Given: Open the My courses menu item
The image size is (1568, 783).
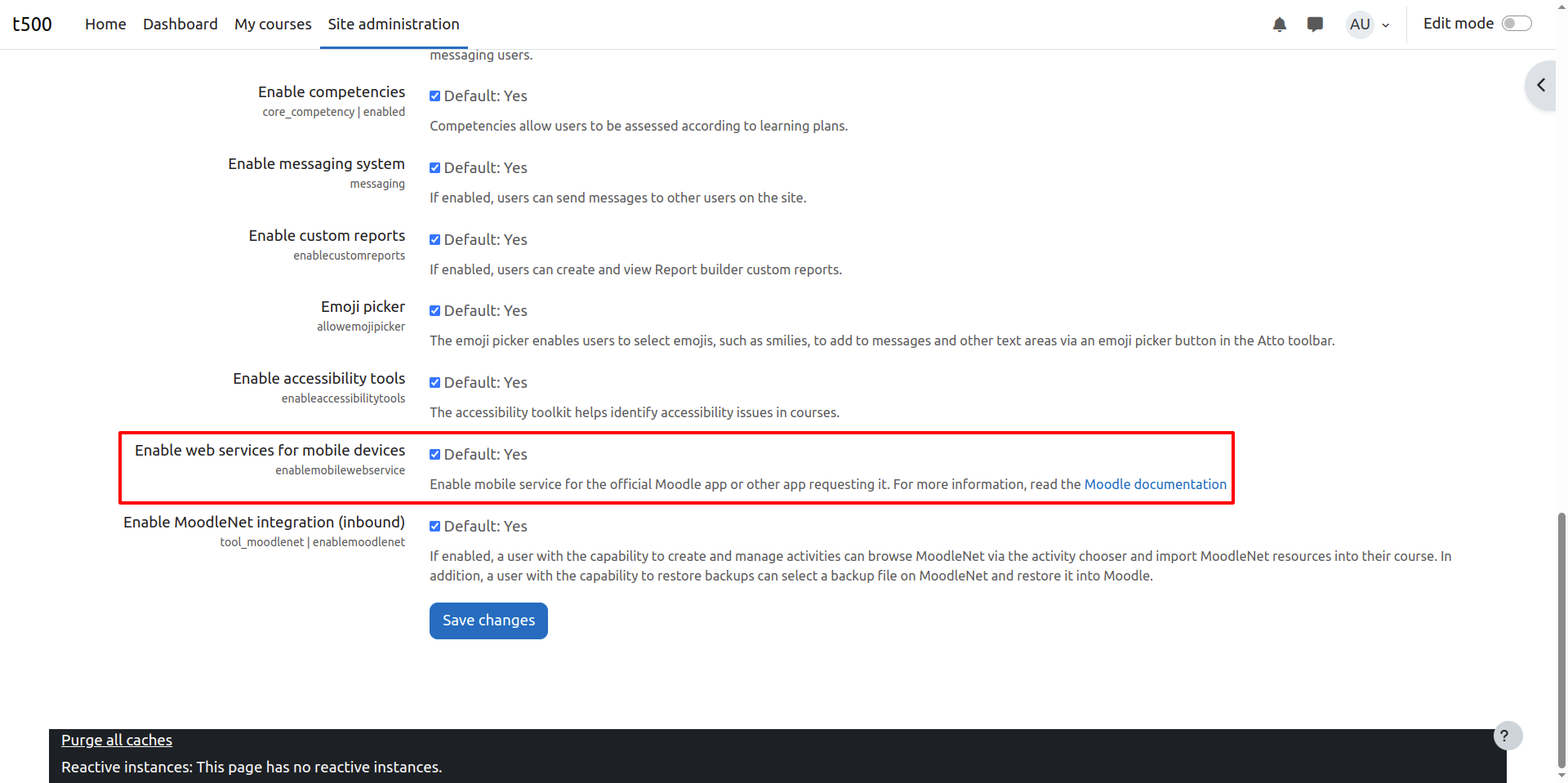Looking at the screenshot, I should (273, 24).
